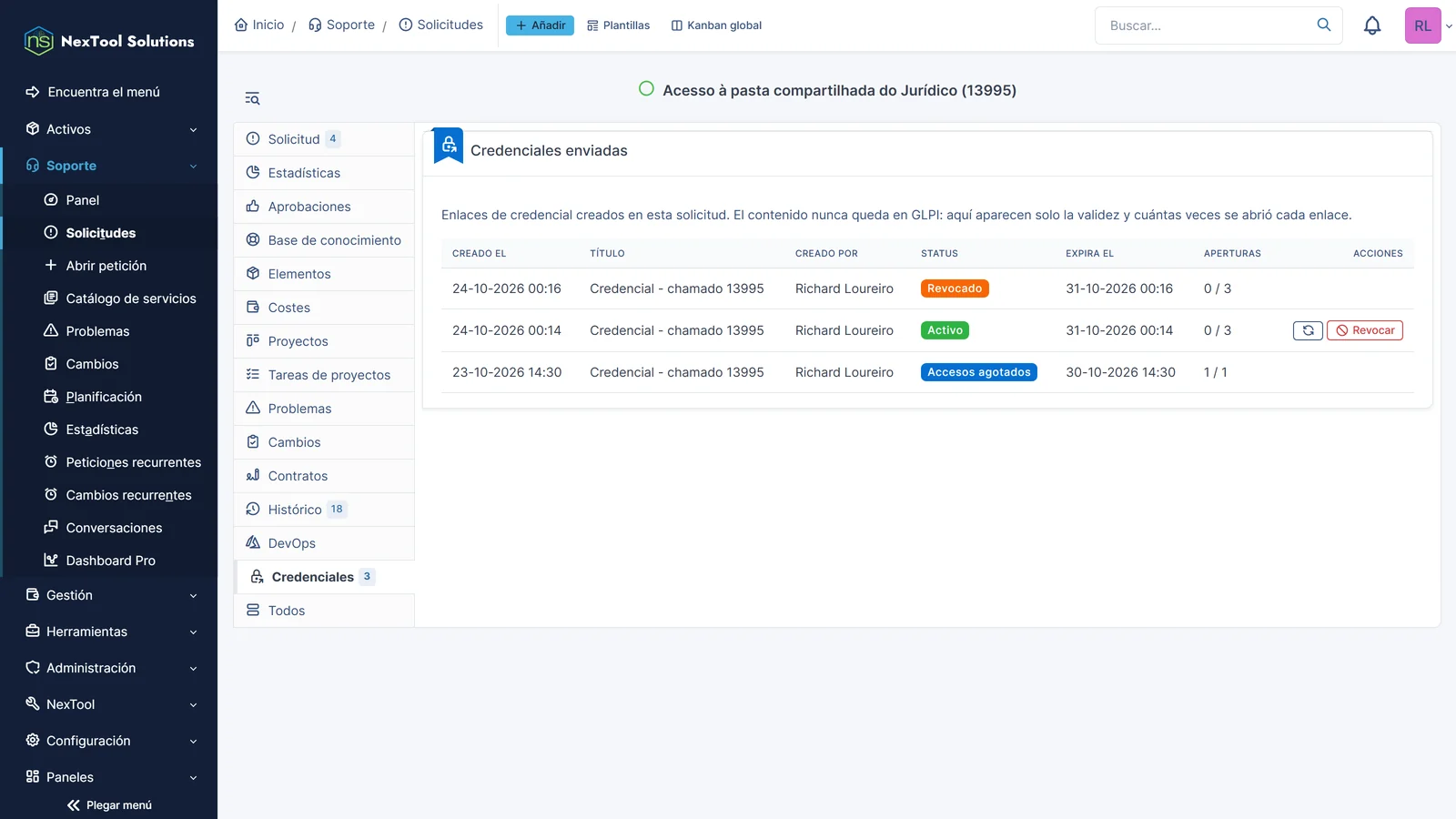Click Abrir petición in the sidebar
This screenshot has height=819, width=1456.
(109, 266)
